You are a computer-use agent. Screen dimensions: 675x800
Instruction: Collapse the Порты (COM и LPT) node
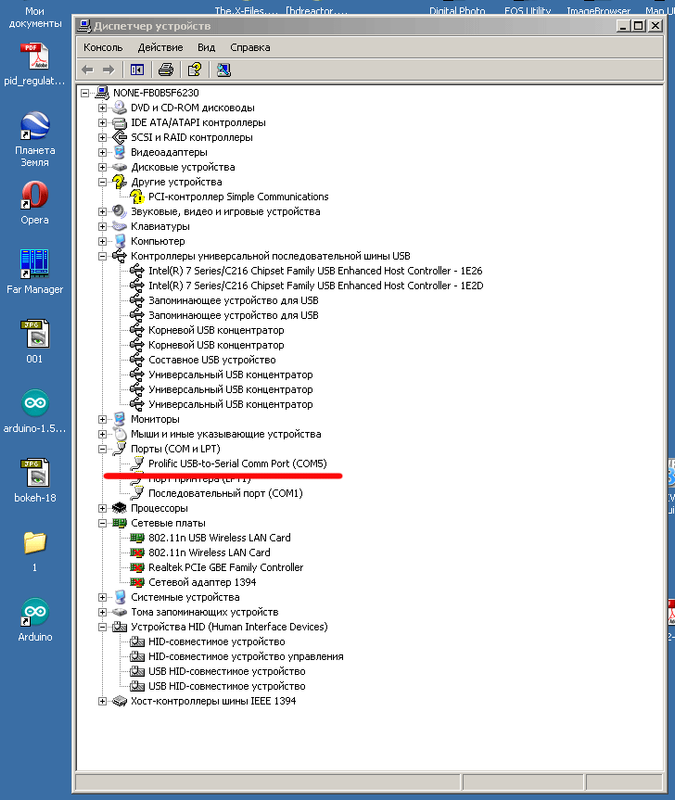click(103, 449)
